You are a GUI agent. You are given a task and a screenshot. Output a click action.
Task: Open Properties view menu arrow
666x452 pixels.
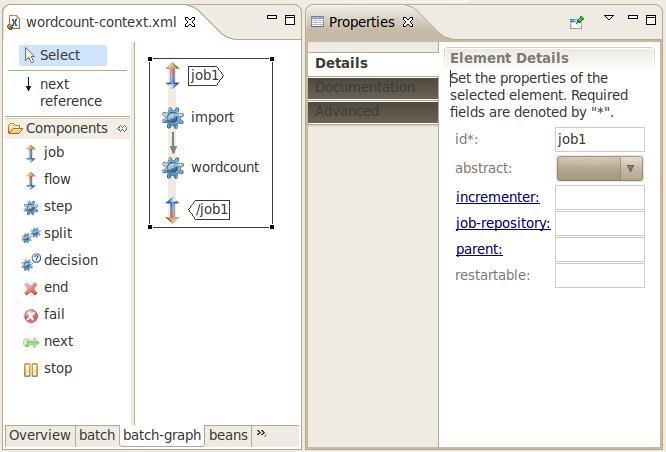(609, 20)
